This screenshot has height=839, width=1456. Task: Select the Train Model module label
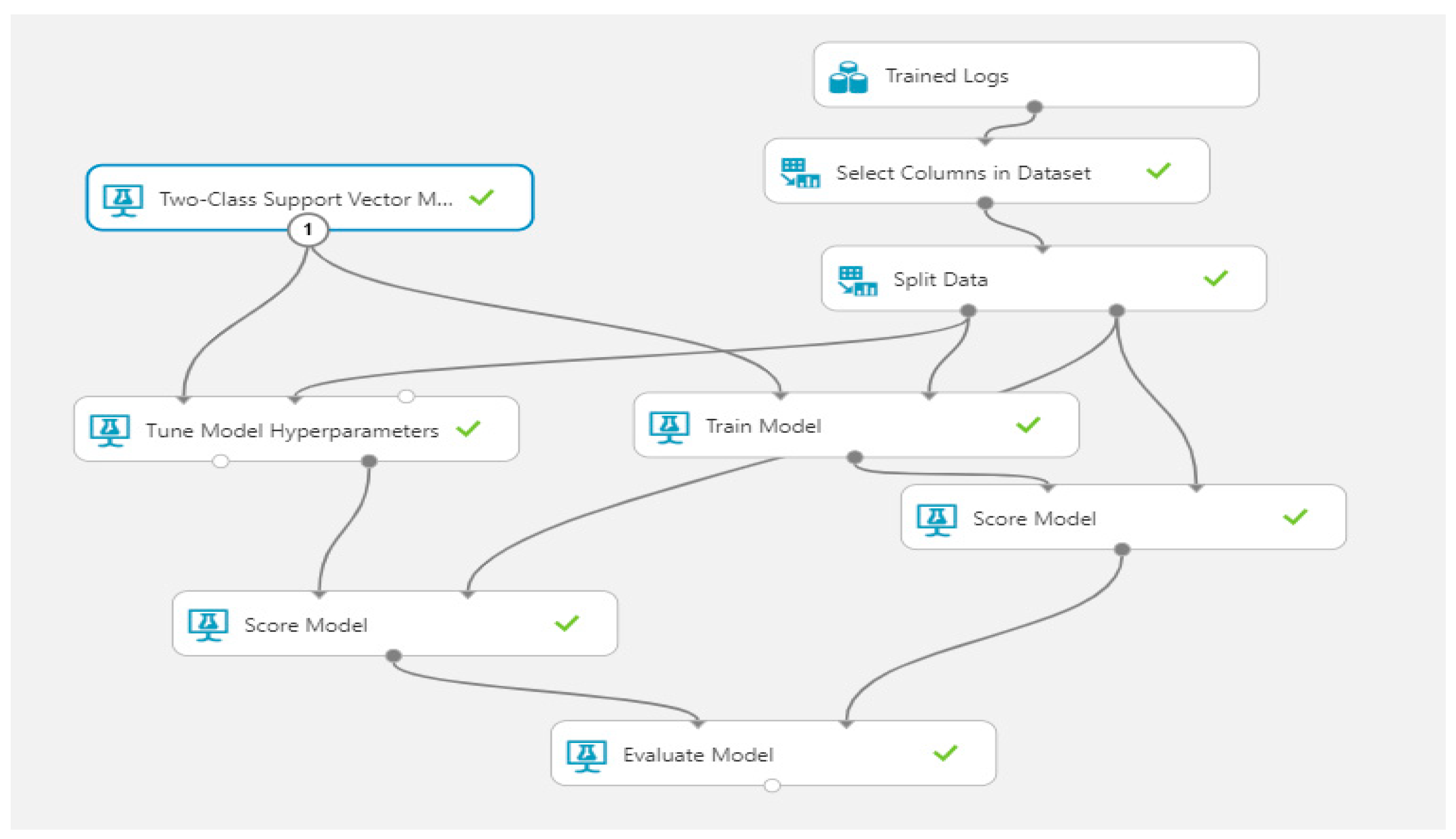(763, 427)
